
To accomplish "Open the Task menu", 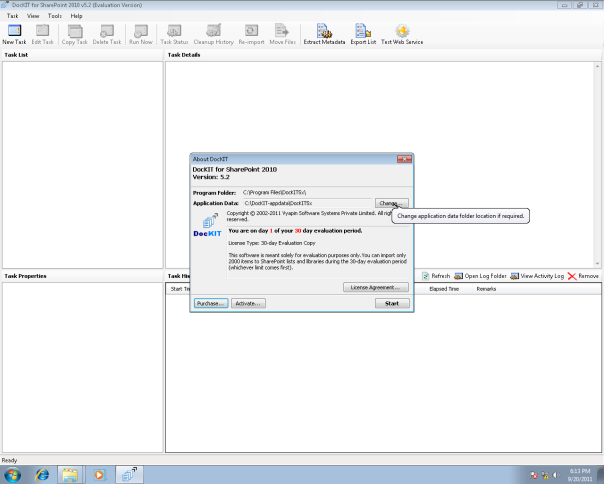I will pos(12,16).
